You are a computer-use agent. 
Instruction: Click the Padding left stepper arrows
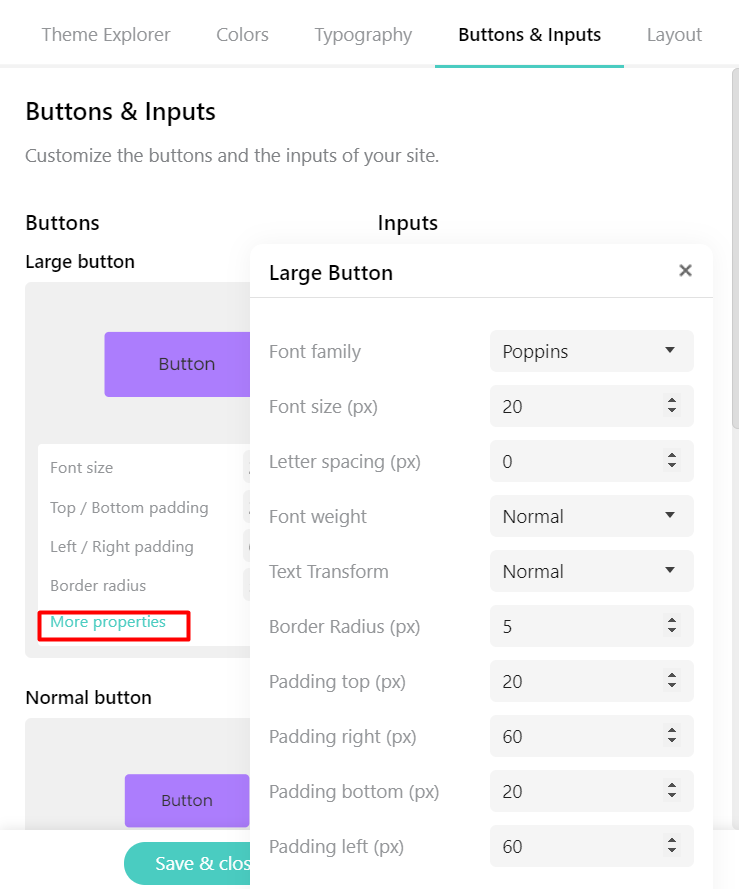point(672,847)
